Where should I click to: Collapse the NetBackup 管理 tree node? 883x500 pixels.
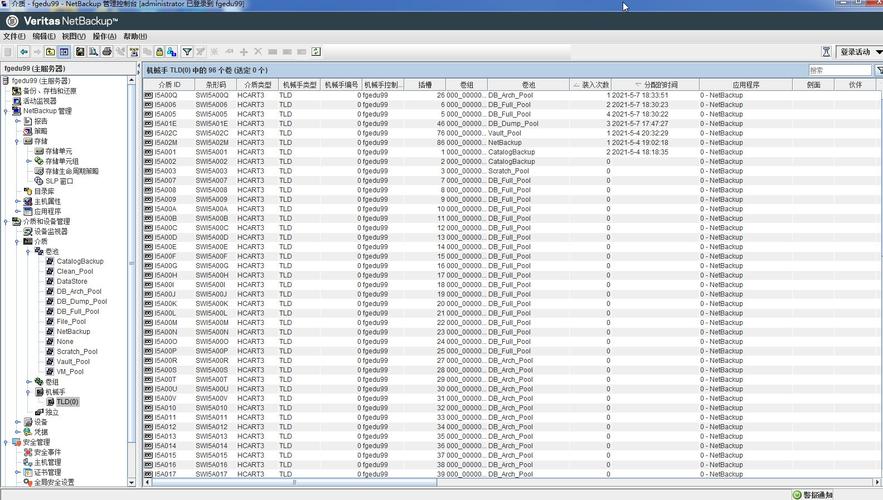pyautogui.click(x=6, y=111)
